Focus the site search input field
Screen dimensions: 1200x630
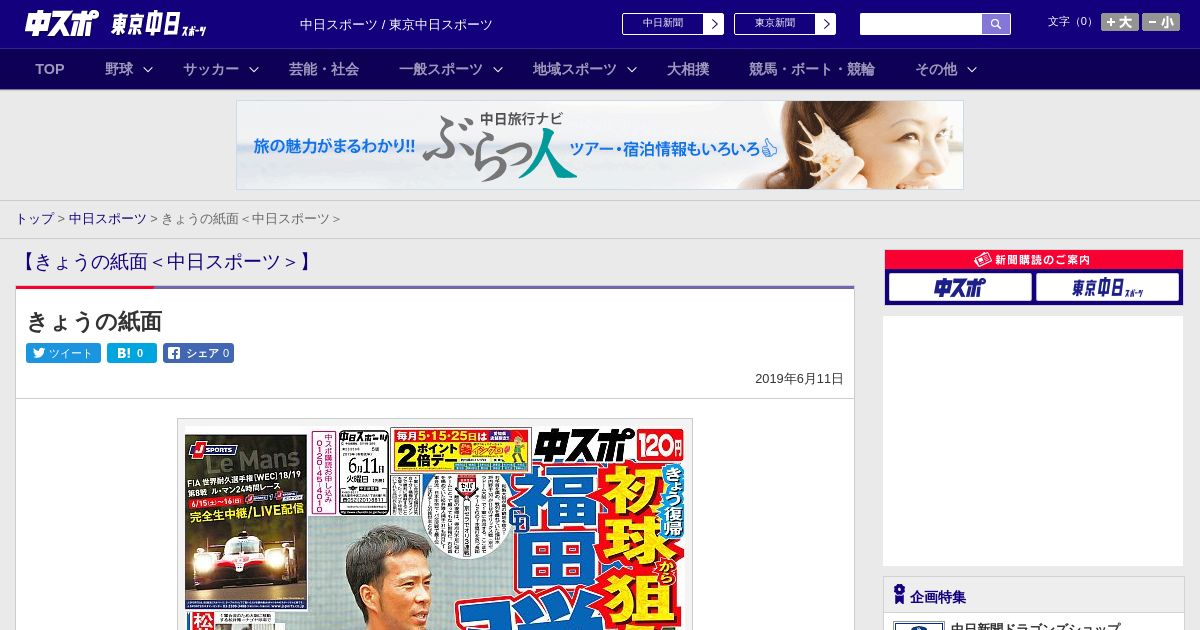tap(921, 24)
